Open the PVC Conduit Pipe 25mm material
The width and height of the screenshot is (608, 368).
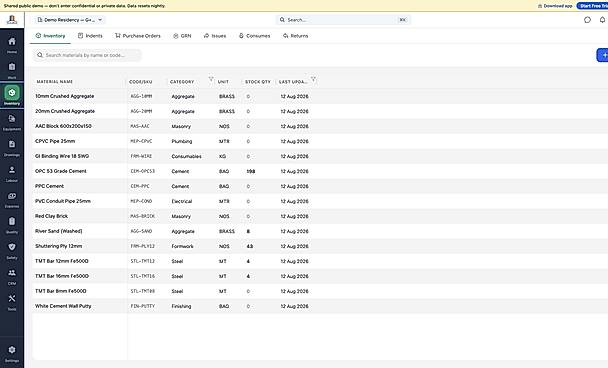click(x=63, y=201)
